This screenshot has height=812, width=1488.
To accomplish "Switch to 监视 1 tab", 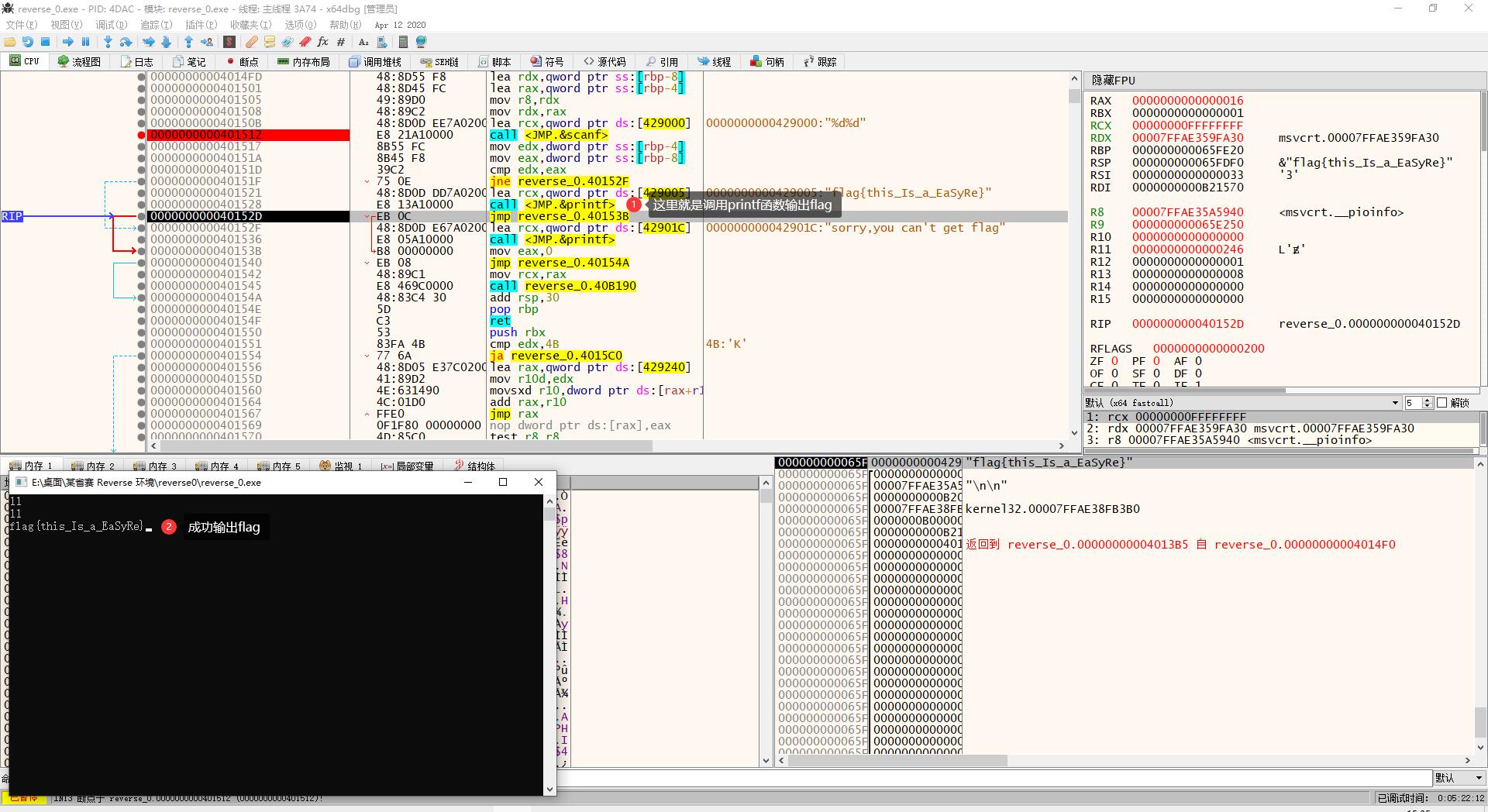I will click(x=341, y=466).
